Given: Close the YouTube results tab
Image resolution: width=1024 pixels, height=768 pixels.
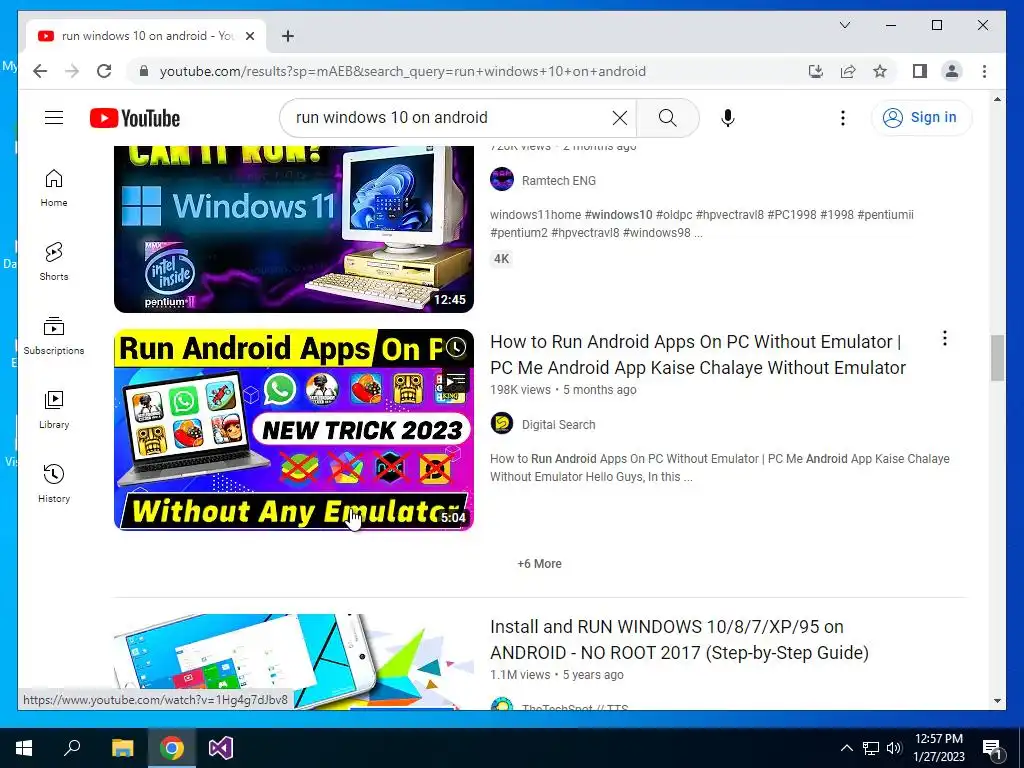Looking at the screenshot, I should click(249, 36).
